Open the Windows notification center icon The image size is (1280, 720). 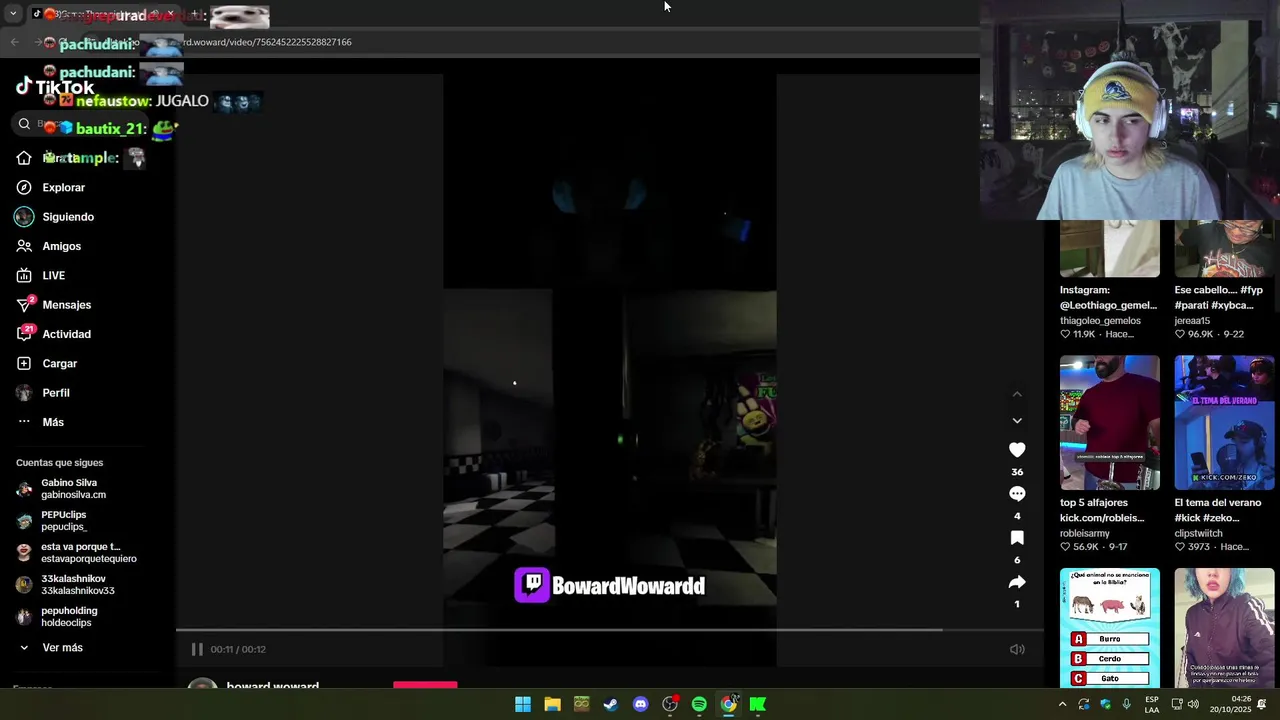pos(1262,704)
